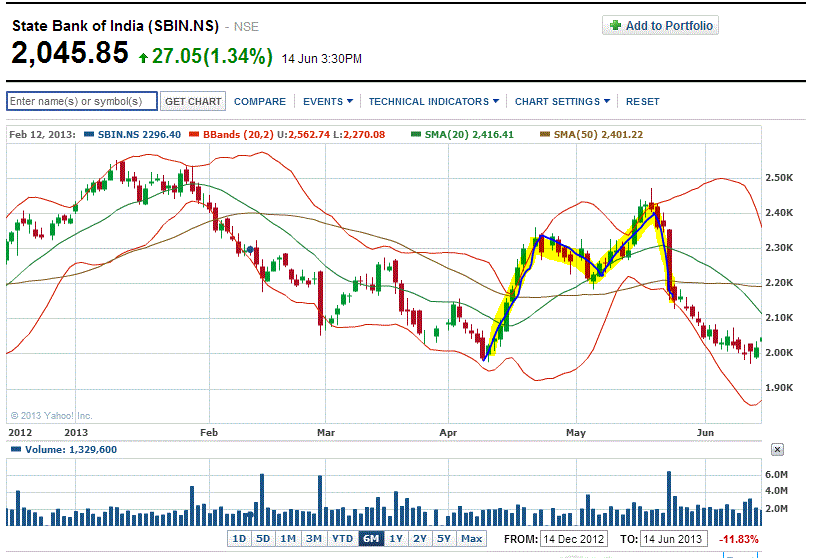
Task: Click the Volume blue legend marker
Action: (x=16, y=449)
